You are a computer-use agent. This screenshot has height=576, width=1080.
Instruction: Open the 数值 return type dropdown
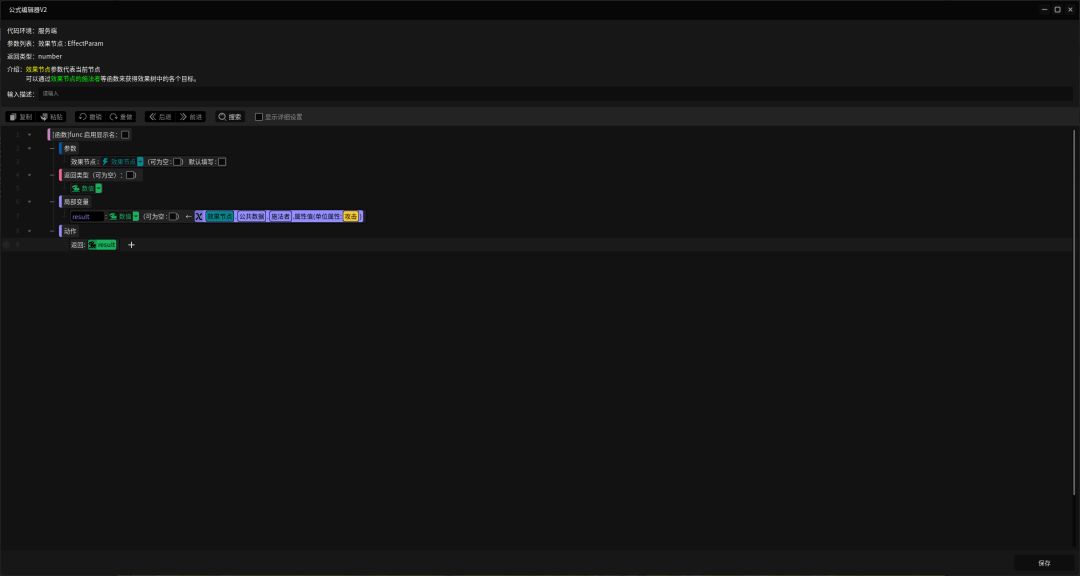pos(98,188)
